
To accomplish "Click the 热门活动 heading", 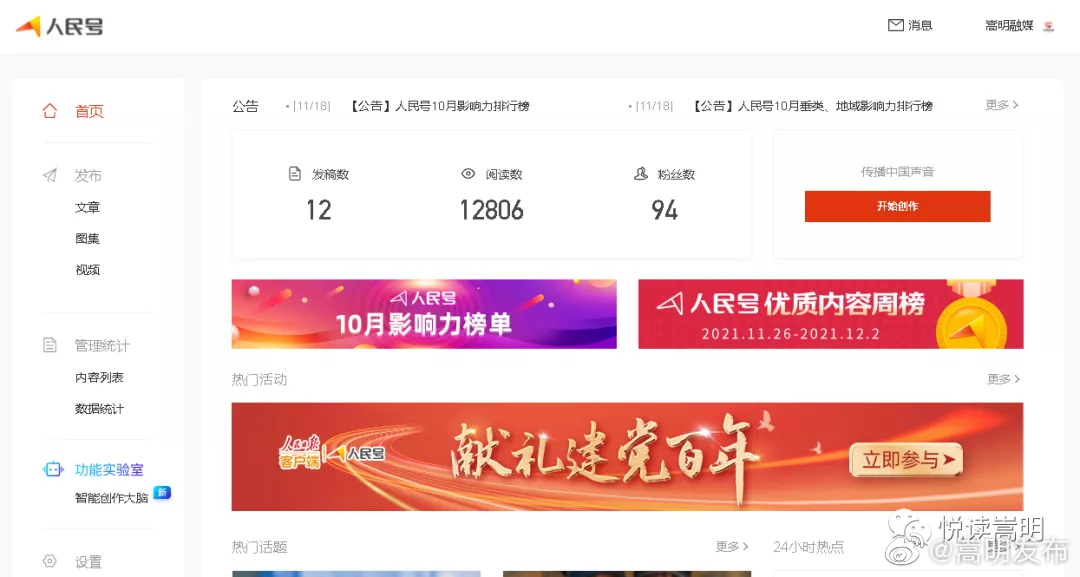I will pyautogui.click(x=259, y=379).
